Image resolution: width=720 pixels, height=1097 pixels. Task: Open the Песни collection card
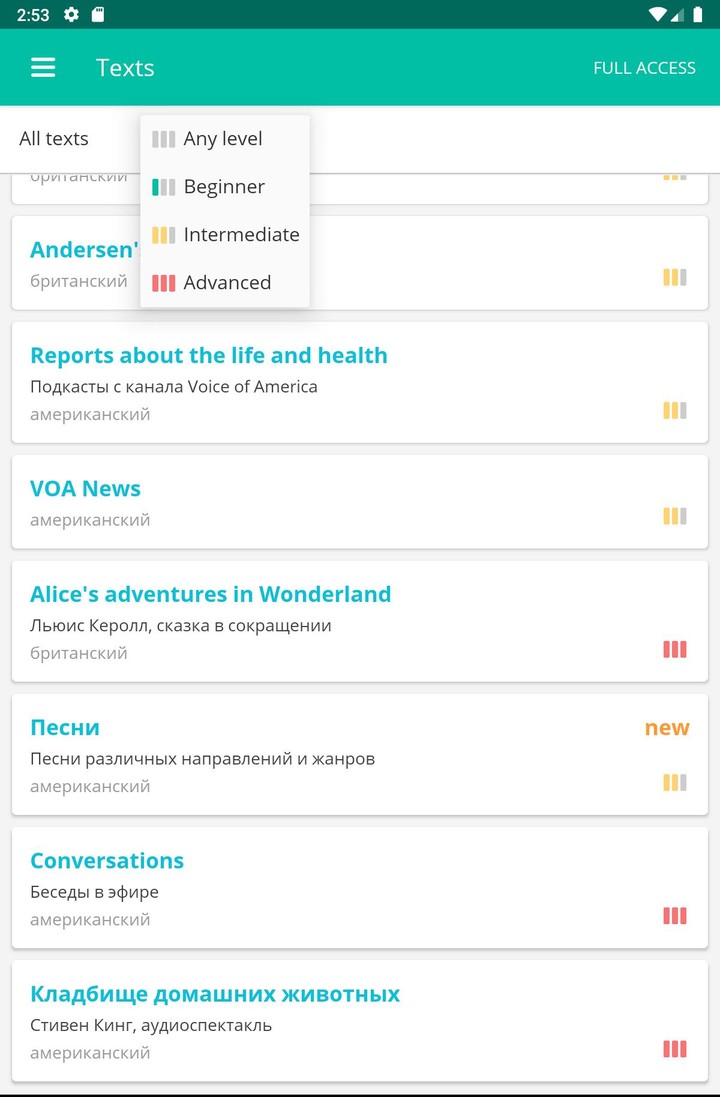[66, 727]
